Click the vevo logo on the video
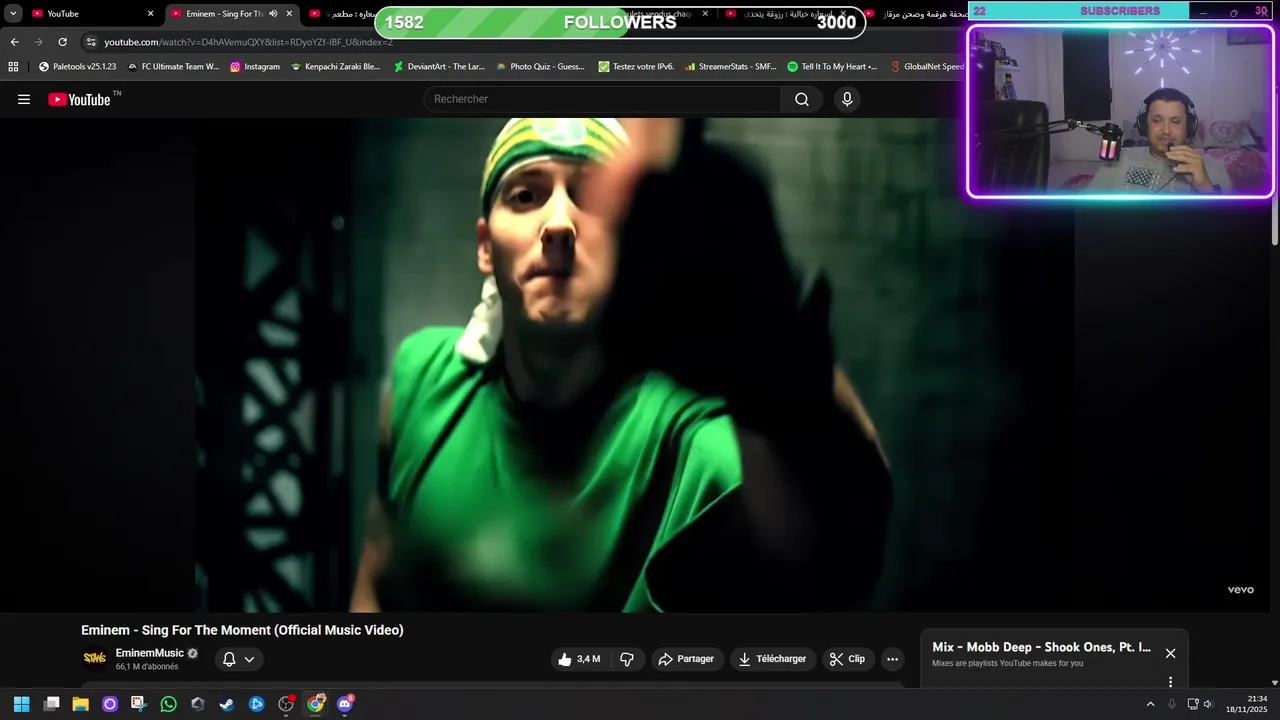Viewport: 1280px width, 720px height. click(x=1241, y=590)
